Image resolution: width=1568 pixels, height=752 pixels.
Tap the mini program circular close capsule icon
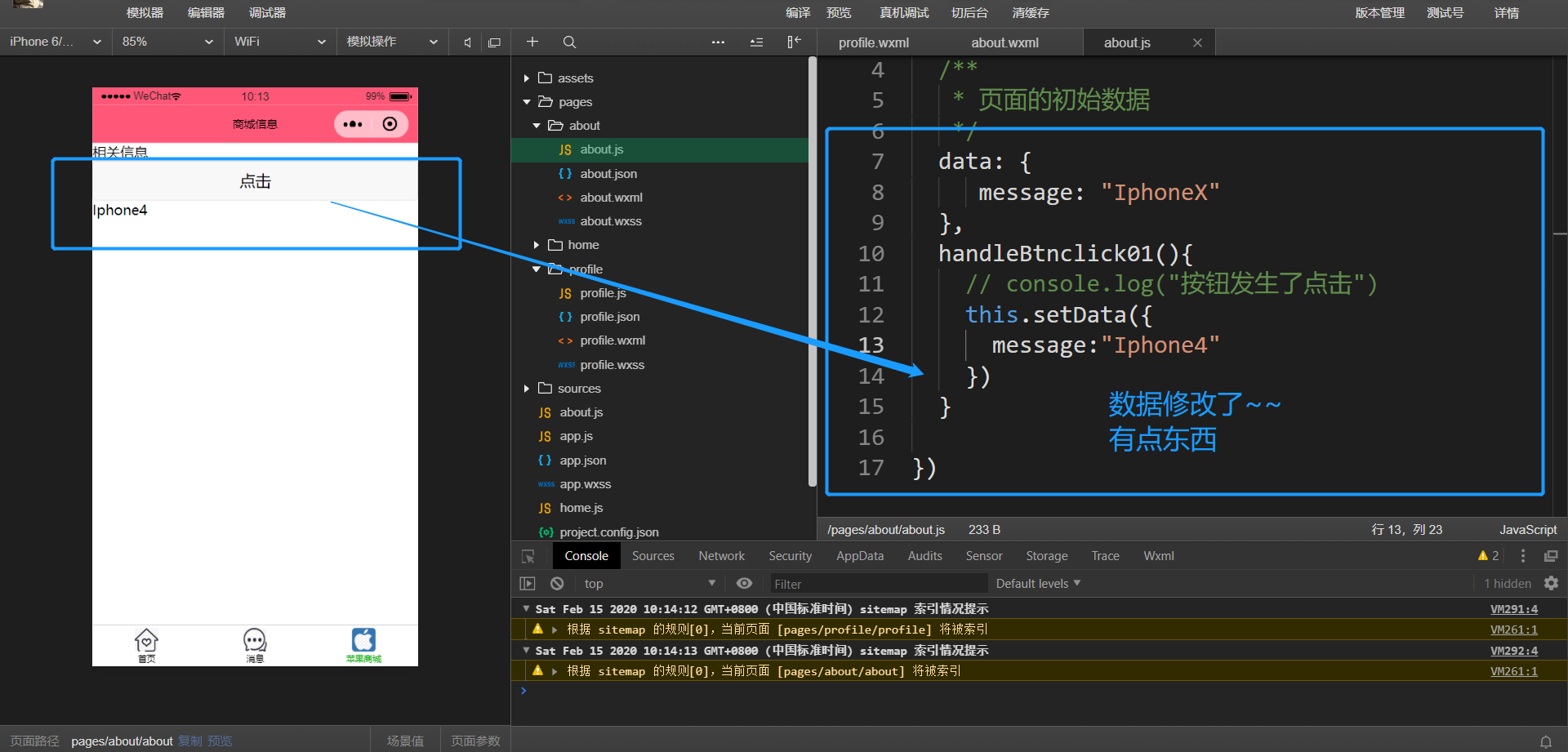point(390,124)
